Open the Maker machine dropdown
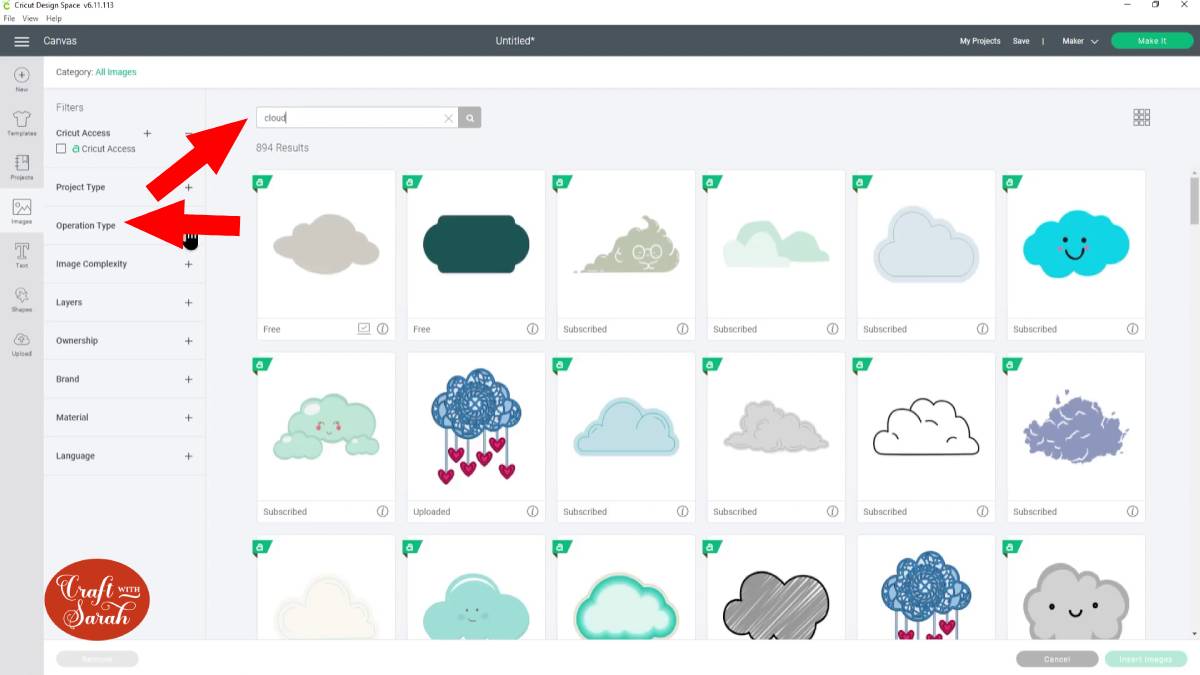 click(x=1080, y=41)
